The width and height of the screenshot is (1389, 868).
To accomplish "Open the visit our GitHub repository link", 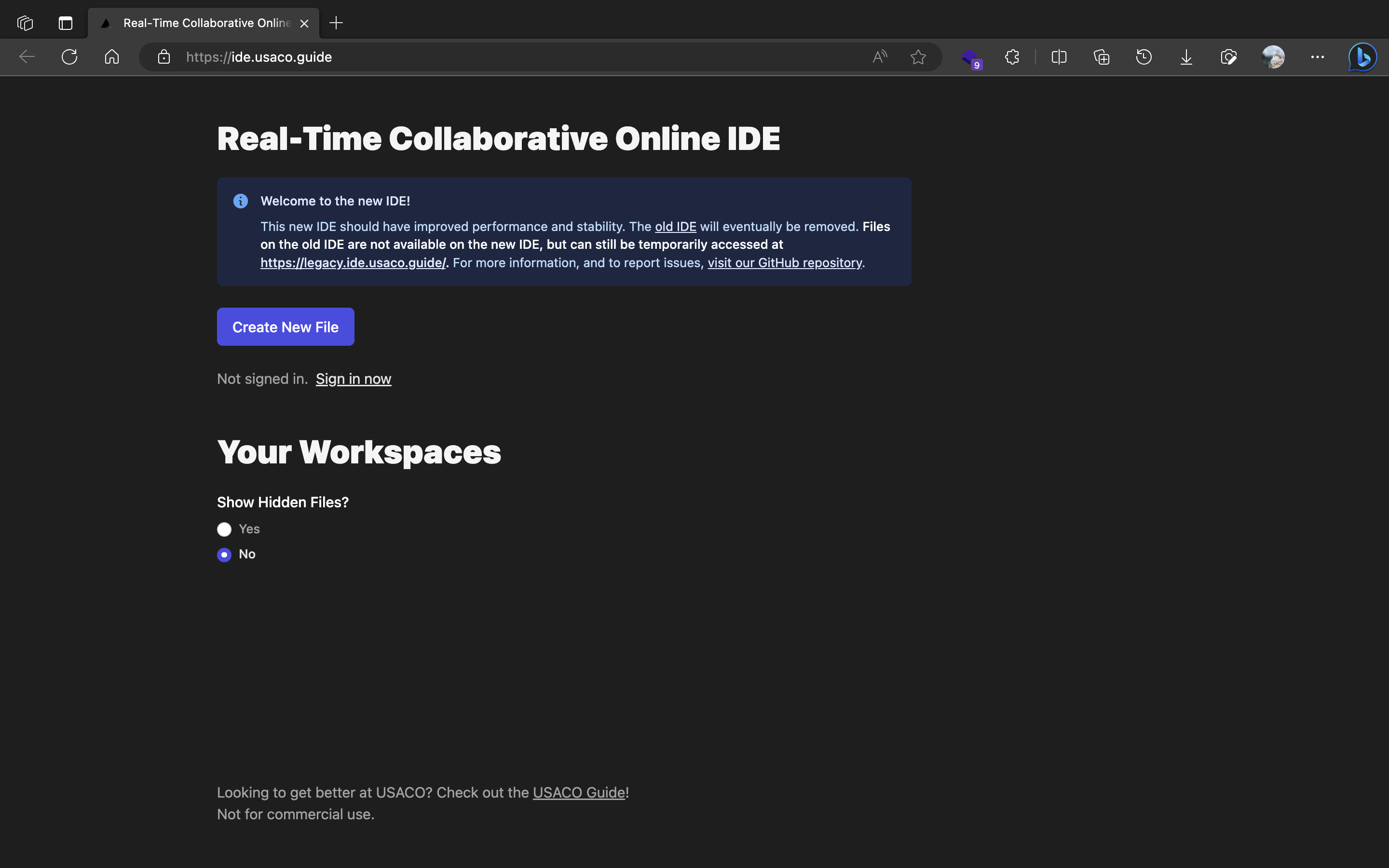I will [784, 263].
